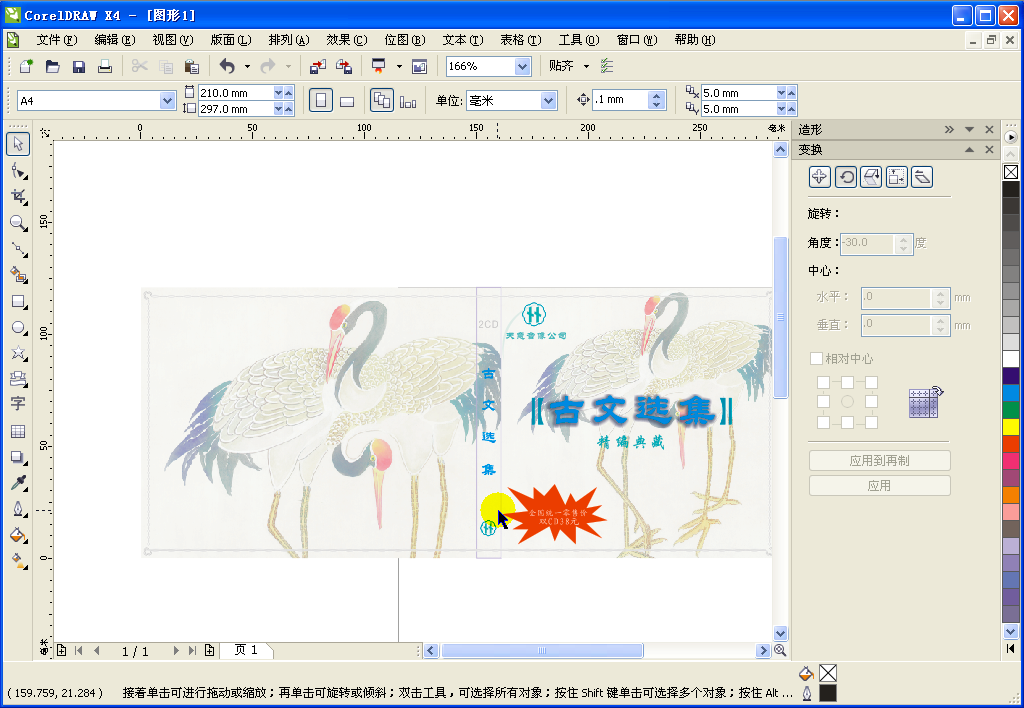Pick the Freehand curve tool
Image resolution: width=1024 pixels, height=708 pixels.
coord(18,249)
